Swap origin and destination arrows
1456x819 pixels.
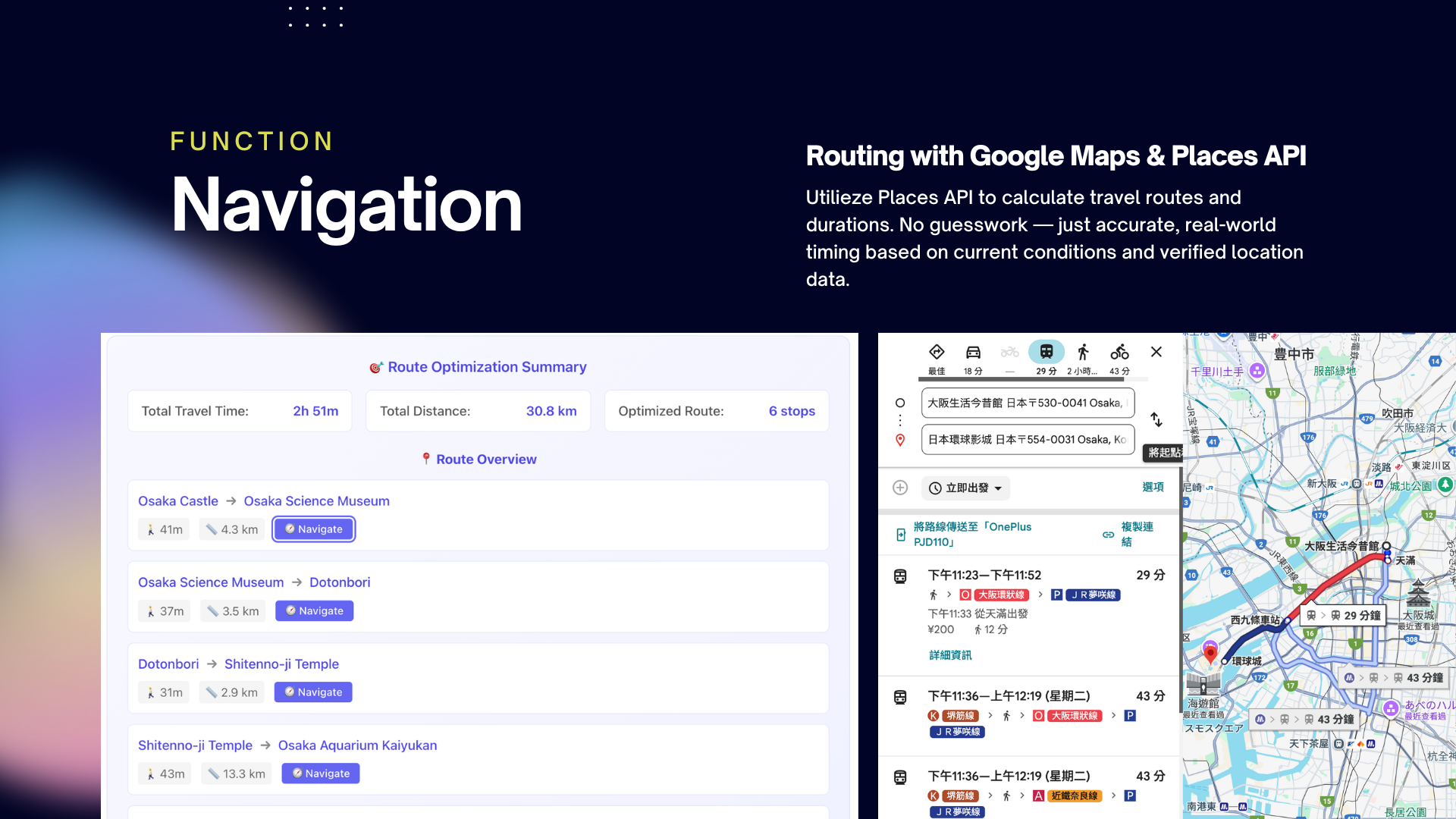tap(1156, 419)
